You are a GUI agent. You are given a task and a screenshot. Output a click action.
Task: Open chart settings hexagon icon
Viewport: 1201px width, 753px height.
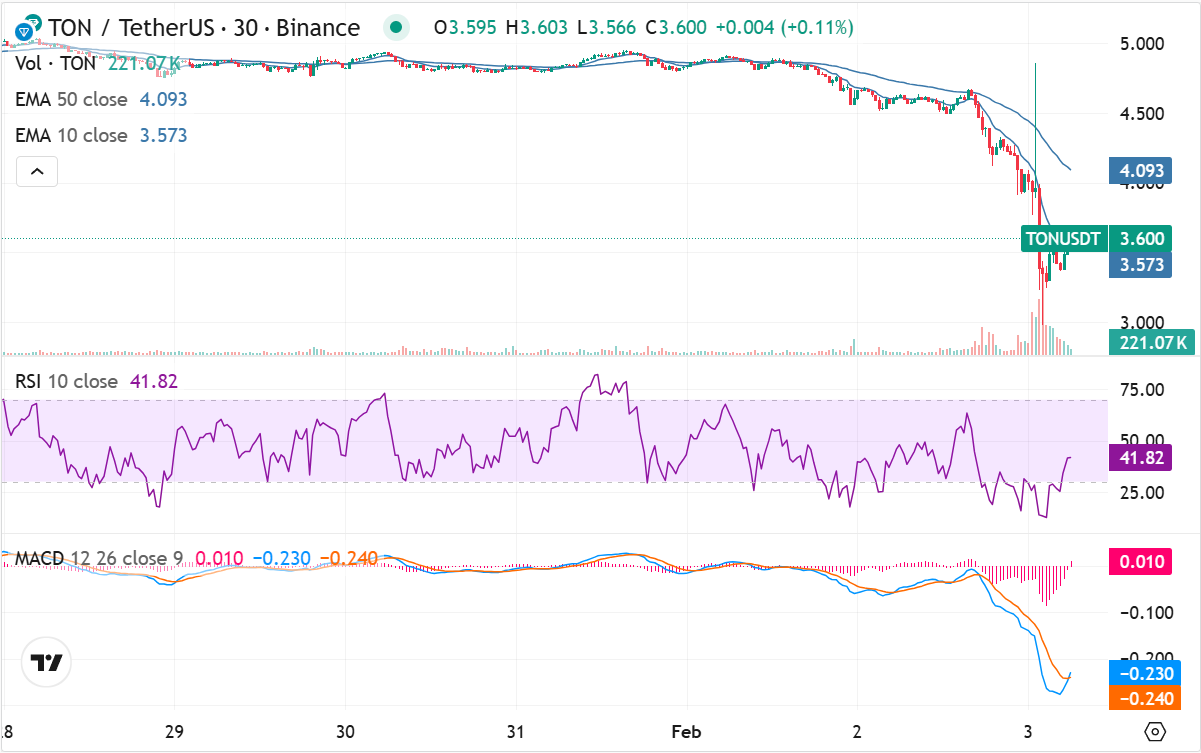click(1155, 731)
